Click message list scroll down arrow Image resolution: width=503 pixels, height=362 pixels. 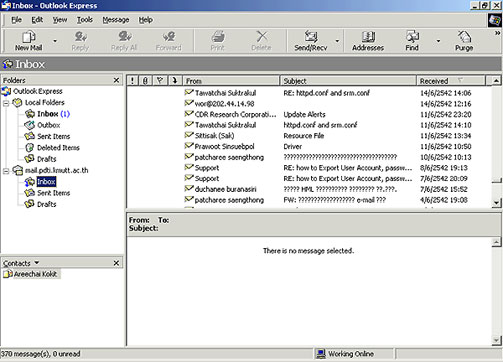point(496,202)
